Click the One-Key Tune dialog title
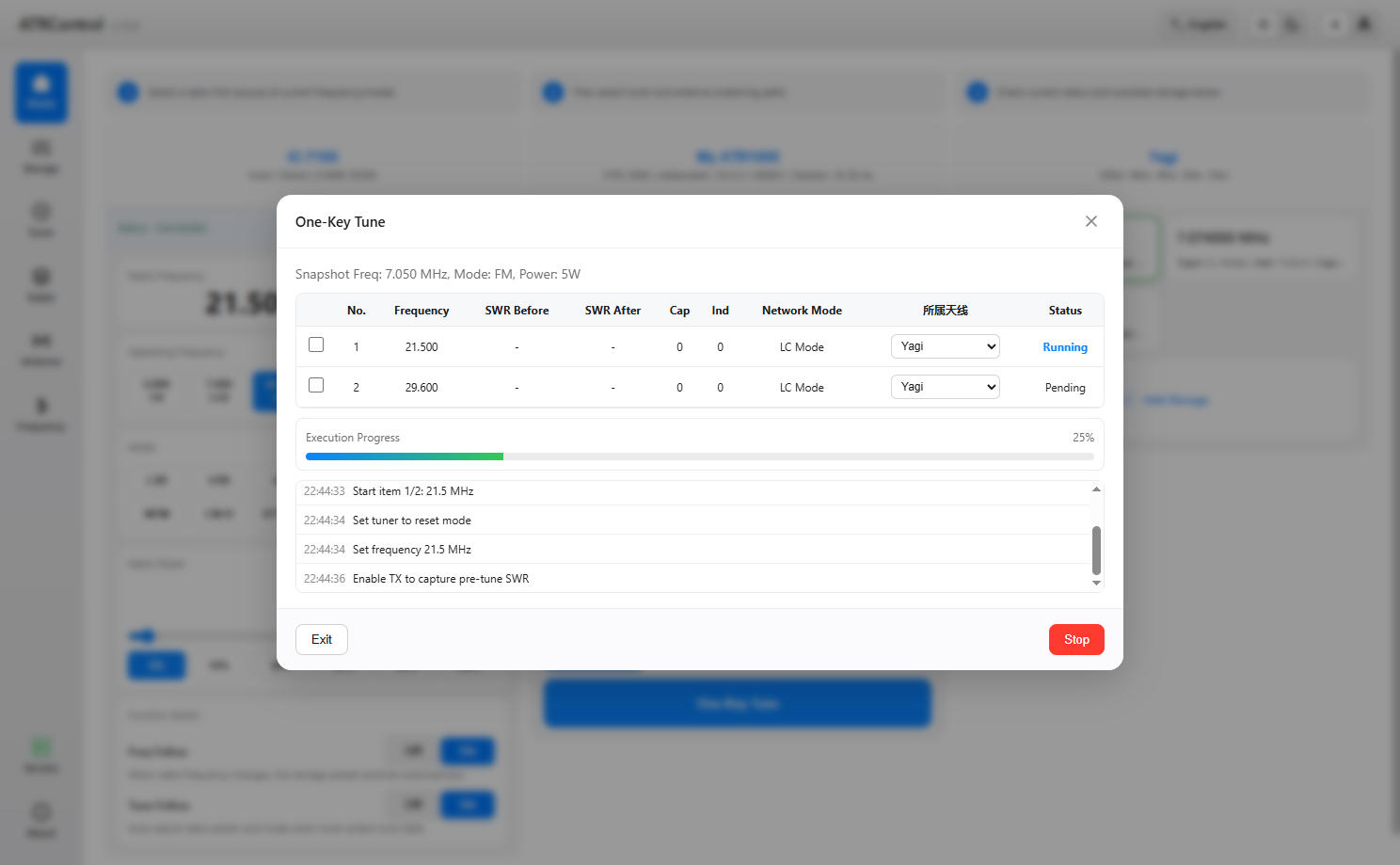 pos(340,222)
